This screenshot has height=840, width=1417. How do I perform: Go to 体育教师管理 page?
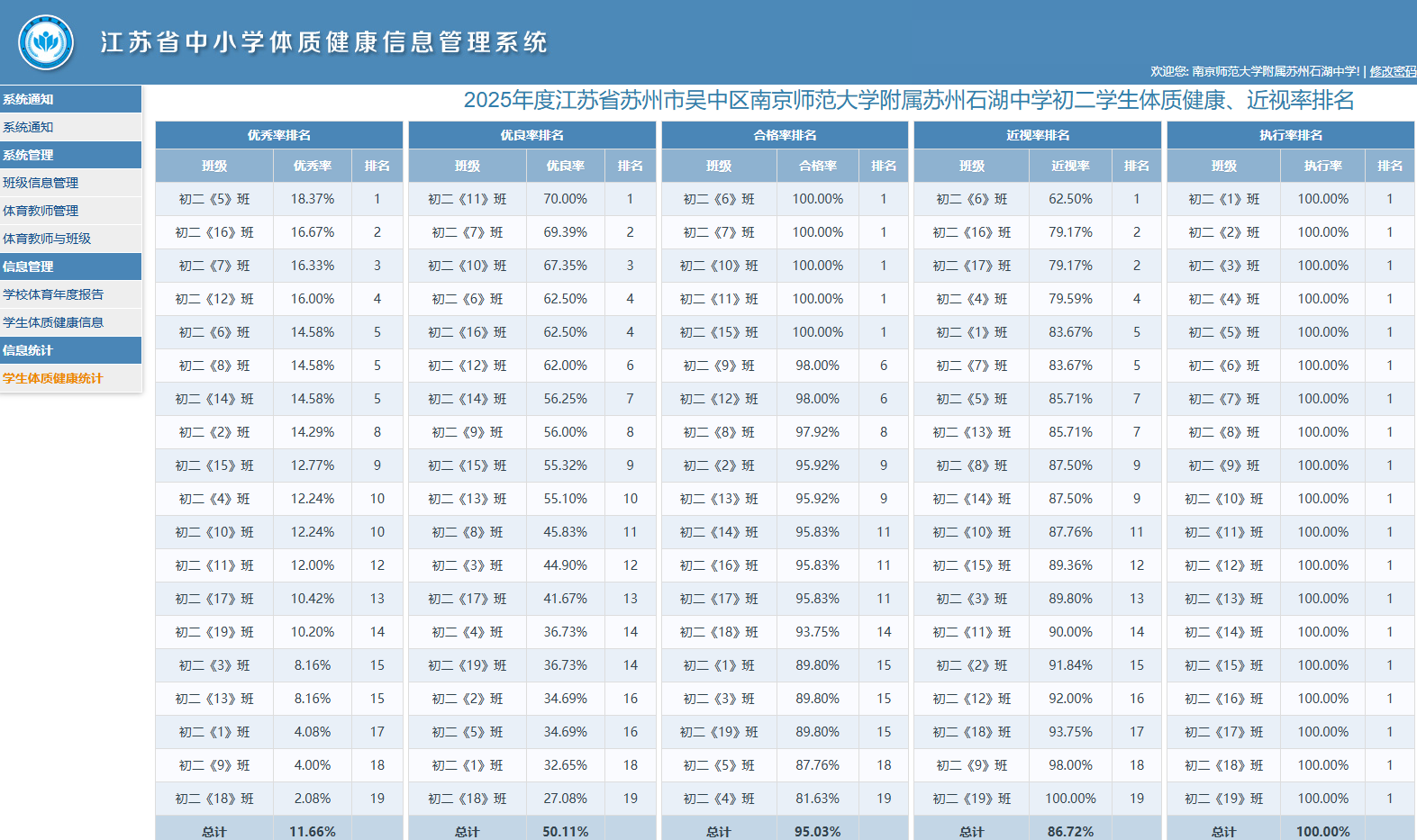point(41,211)
